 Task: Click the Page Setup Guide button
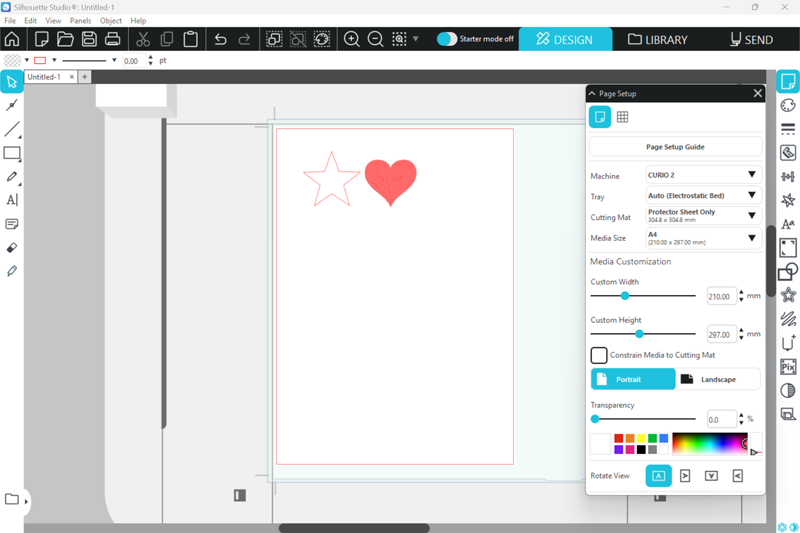click(675, 147)
